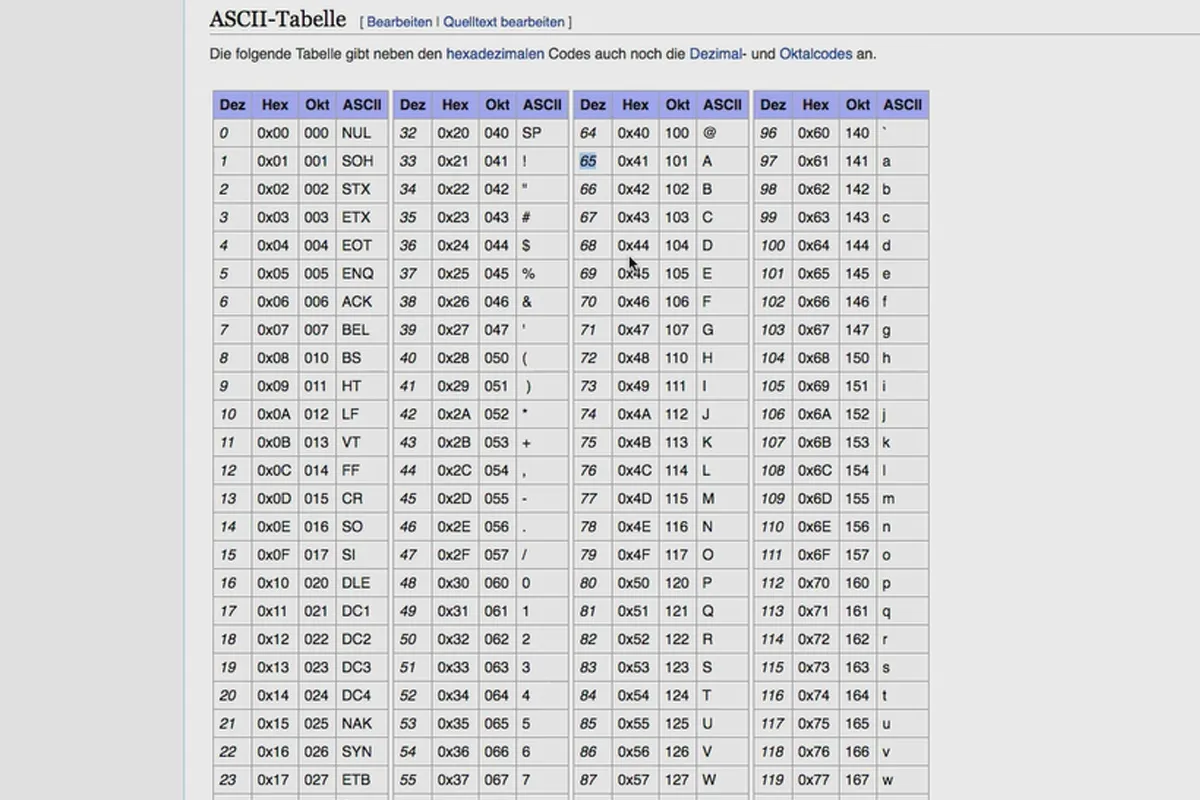
Task: Click the DLE ASCII cell
Action: pyautogui.click(x=362, y=583)
